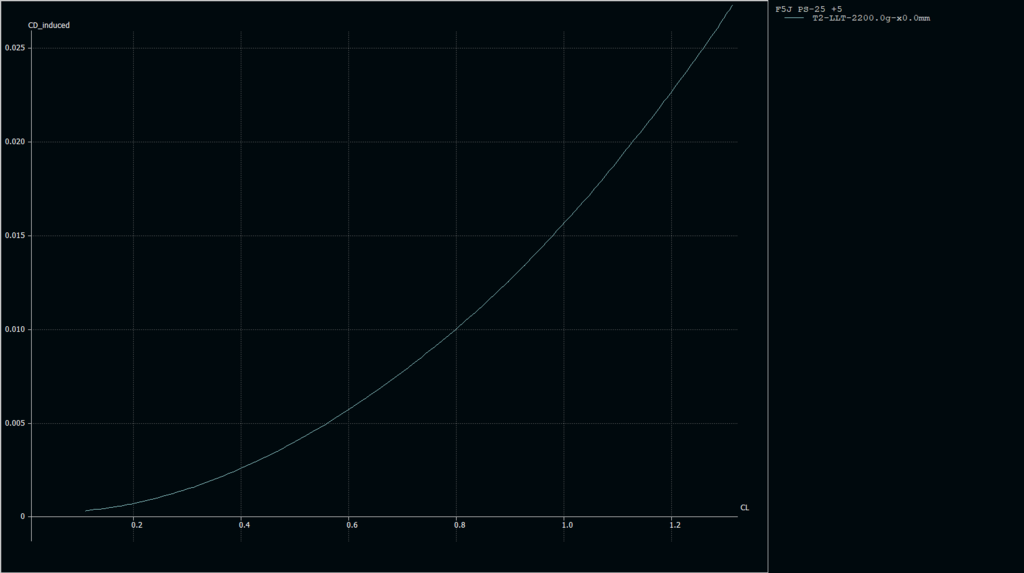The image size is (1024, 573).
Task: Click the 0.4 x-axis tick label
Action: pos(243,525)
